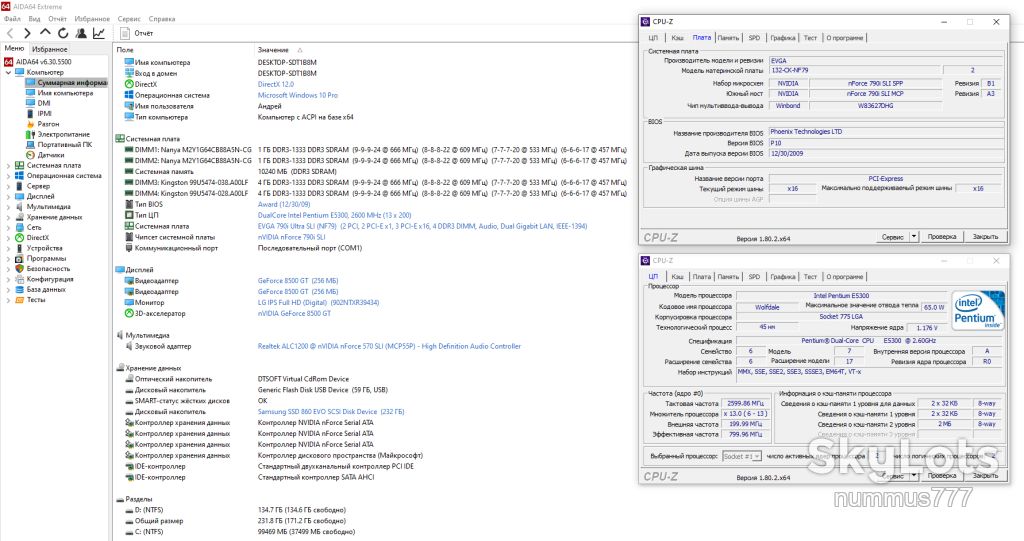This screenshot has width=1024, height=541.
Task: Switch to SPD tab in upper CPU-Z window
Action: point(754,38)
